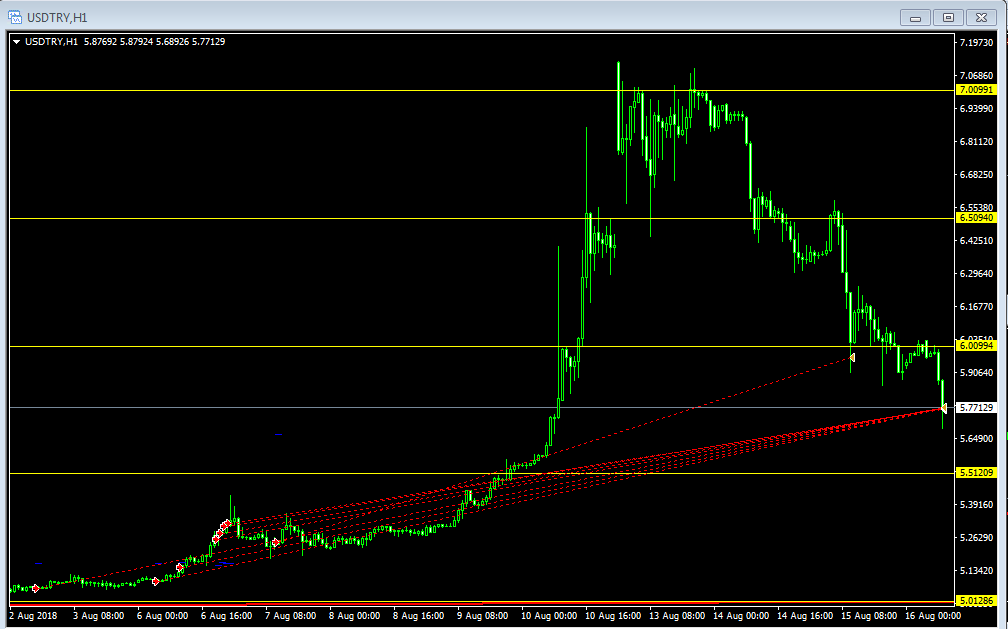Click the USDTRY chart window icon
Screen dimensions: 1008x629
pyautogui.click(x=14, y=17)
